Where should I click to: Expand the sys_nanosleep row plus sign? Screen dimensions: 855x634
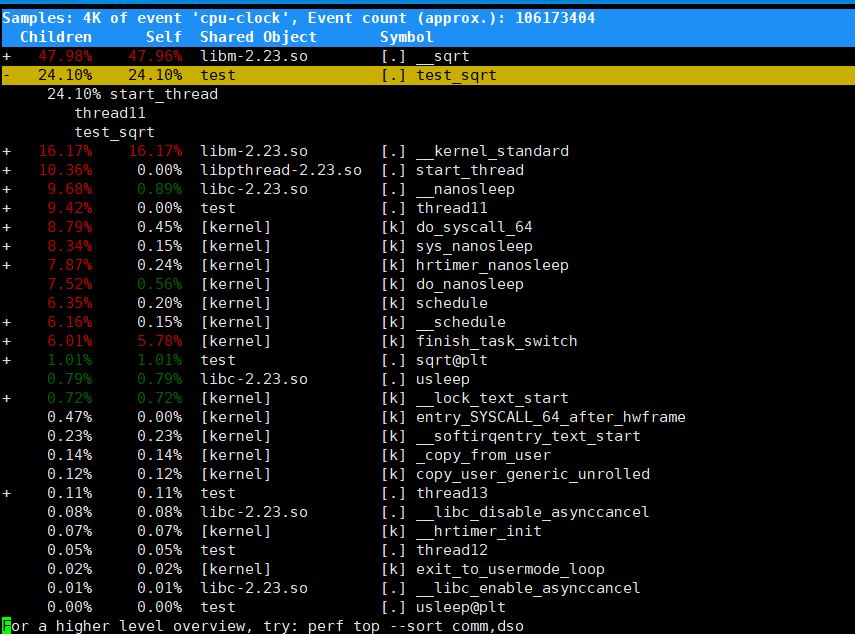tap(7, 246)
